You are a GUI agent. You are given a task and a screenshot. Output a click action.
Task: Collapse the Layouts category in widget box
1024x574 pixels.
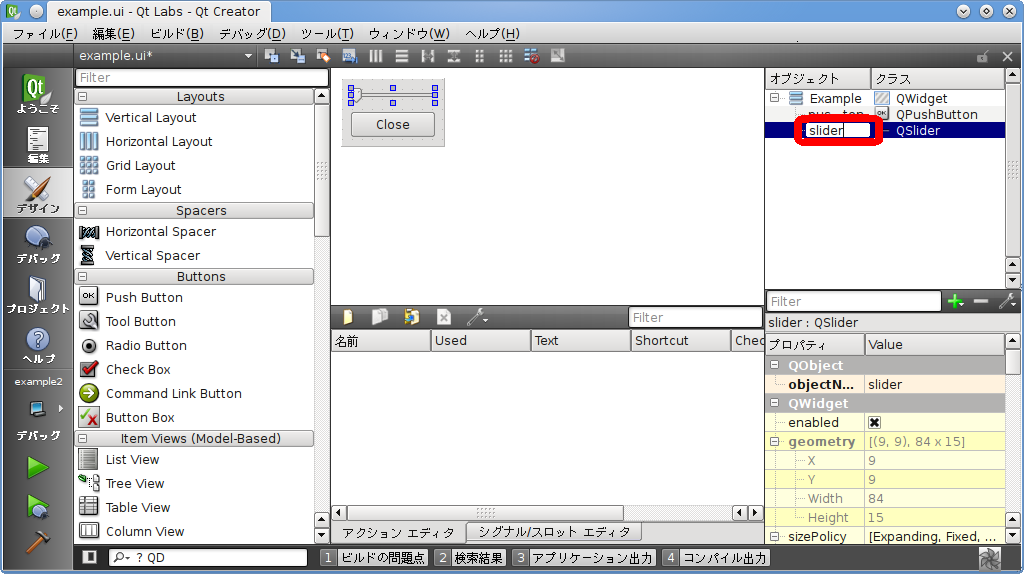(82, 97)
